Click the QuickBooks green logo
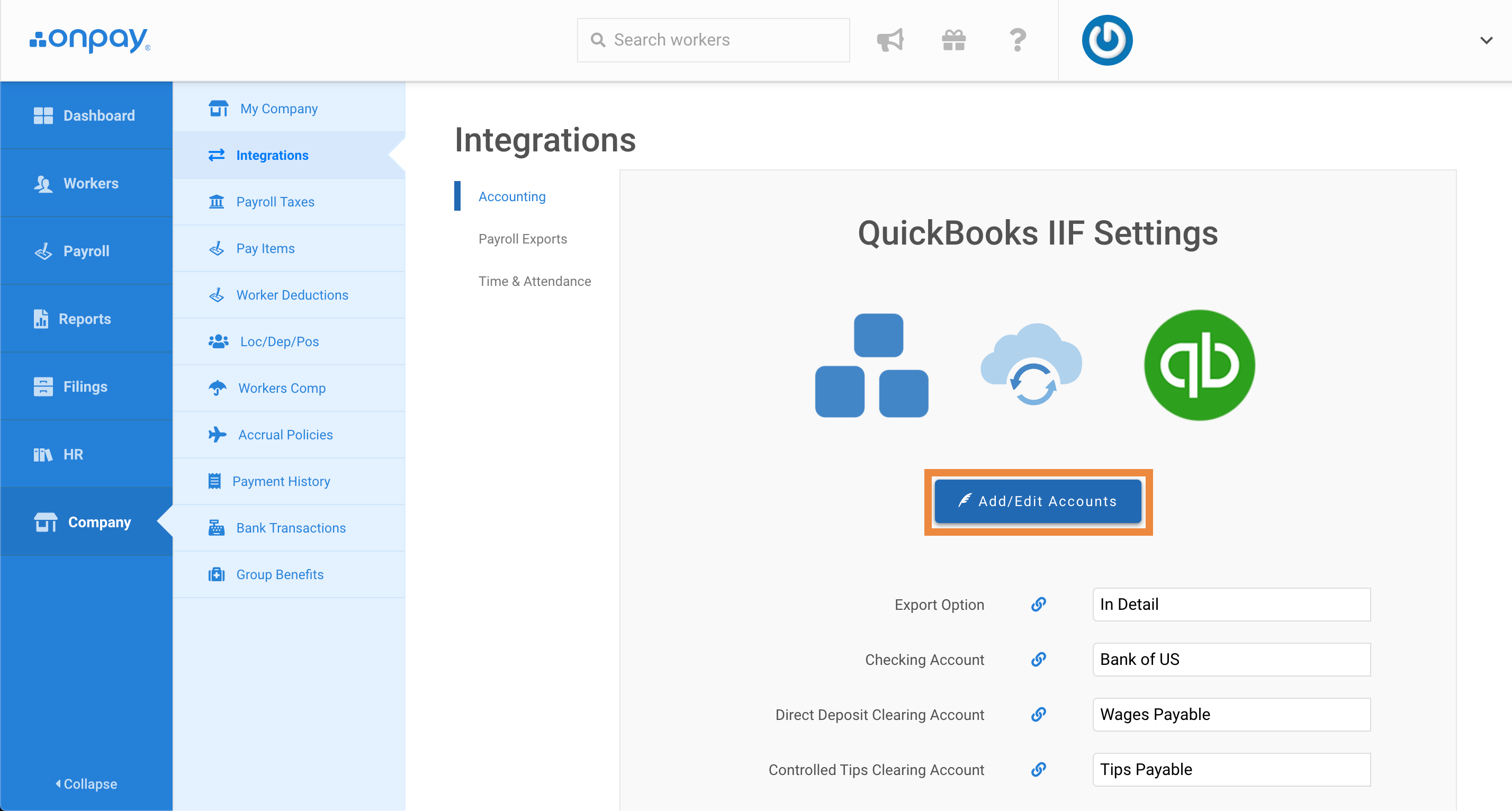Screen dimensions: 1512x811 pos(1199,364)
